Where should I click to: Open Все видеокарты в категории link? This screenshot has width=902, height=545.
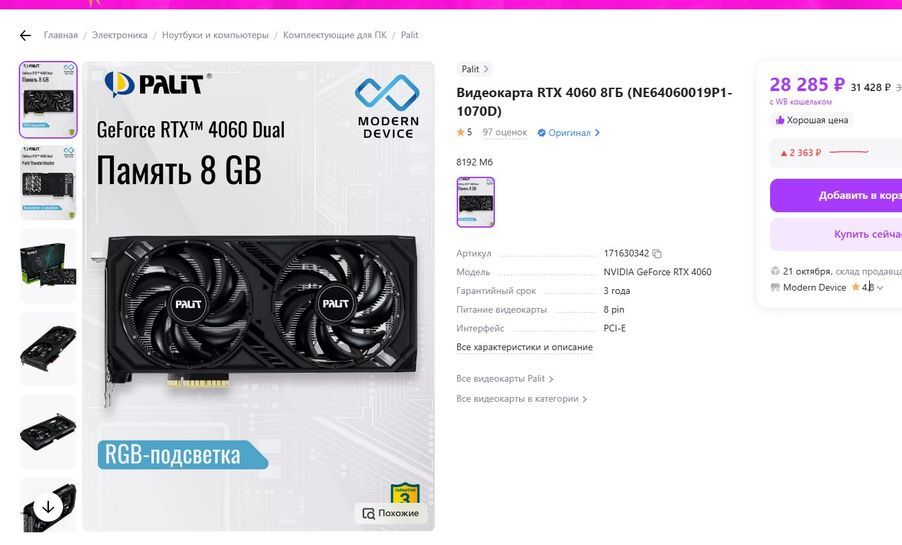click(521, 399)
